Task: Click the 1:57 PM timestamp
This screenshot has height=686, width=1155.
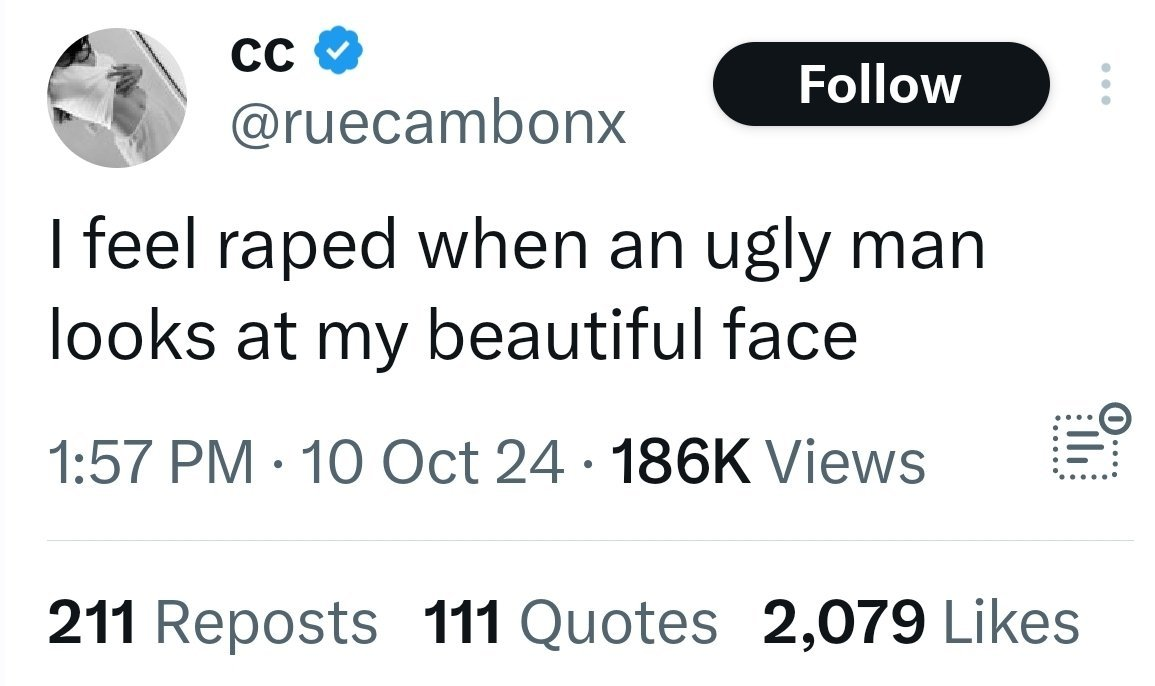Action: click(150, 463)
